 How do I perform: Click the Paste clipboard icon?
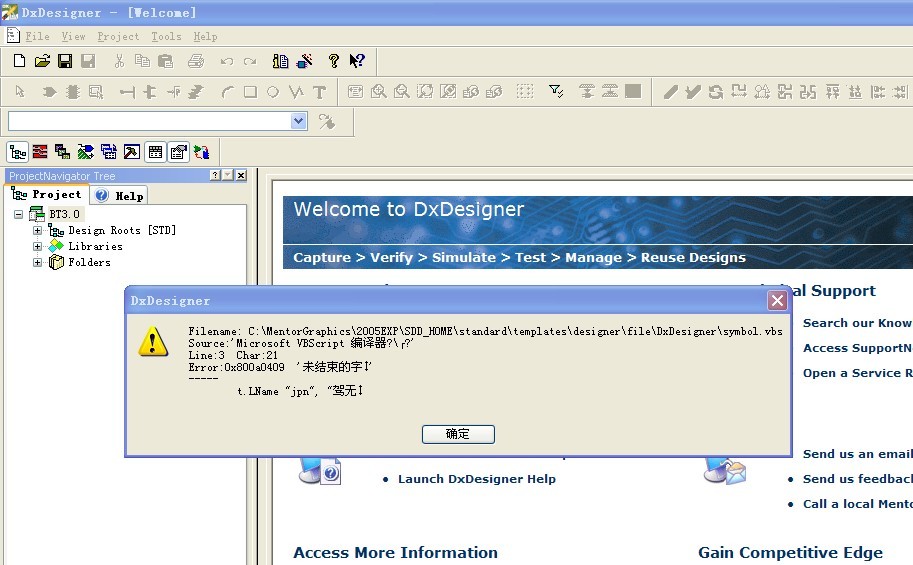tap(166, 61)
